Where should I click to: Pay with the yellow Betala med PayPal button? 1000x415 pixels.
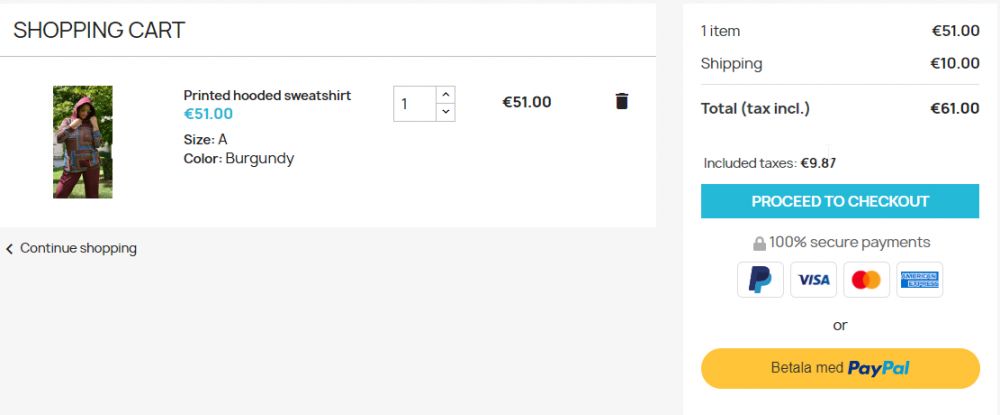pyautogui.click(x=840, y=368)
